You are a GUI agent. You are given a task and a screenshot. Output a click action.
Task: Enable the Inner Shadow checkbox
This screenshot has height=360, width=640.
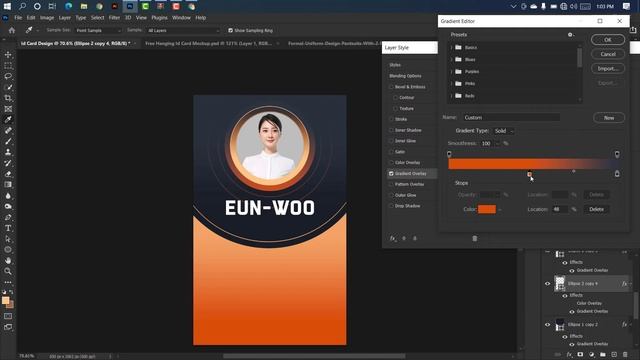(391, 130)
